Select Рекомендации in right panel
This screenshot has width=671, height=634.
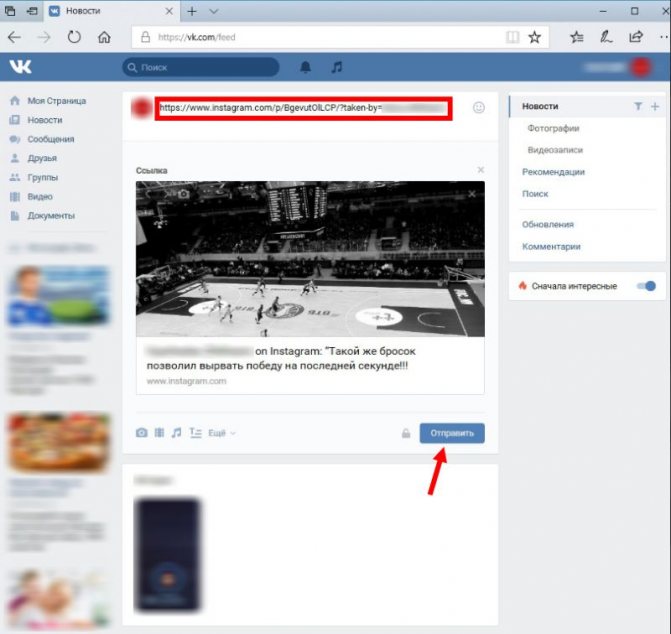(x=553, y=172)
